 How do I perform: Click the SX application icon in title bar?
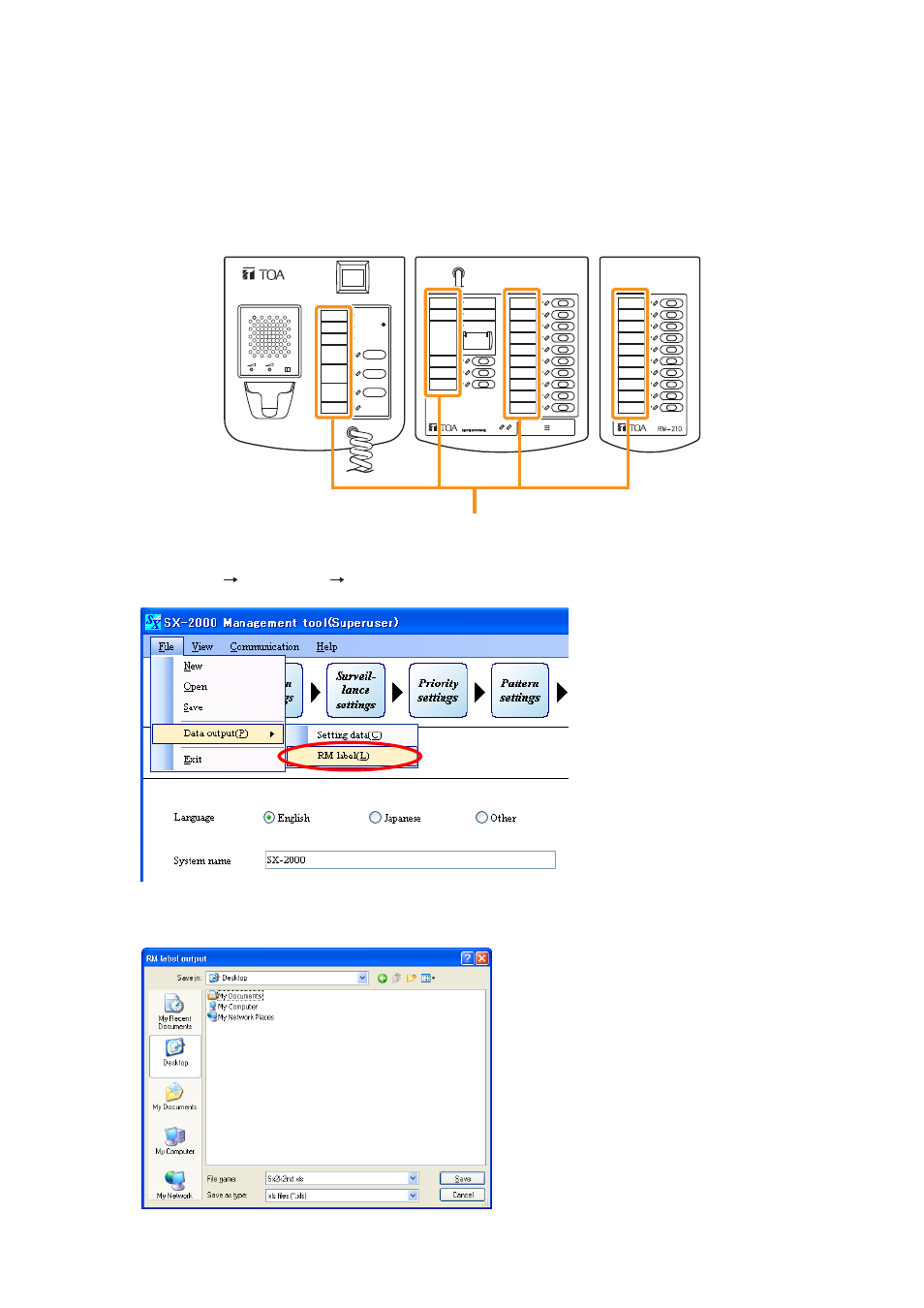pos(153,622)
